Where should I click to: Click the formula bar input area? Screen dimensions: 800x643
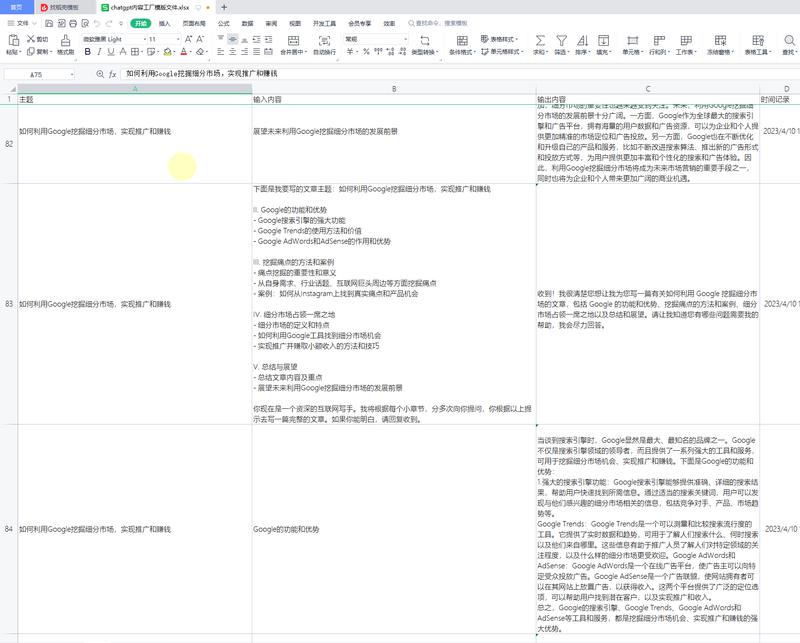click(300, 72)
